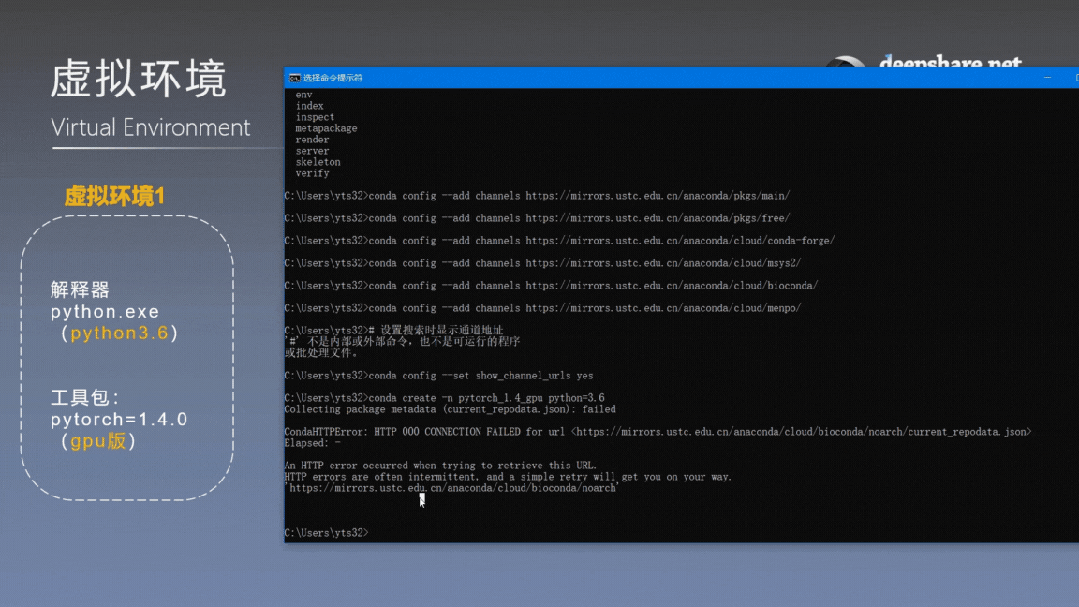Click the '(python3.6)' text on the slide
Screen dimensions: 1079x607
pos(119,333)
